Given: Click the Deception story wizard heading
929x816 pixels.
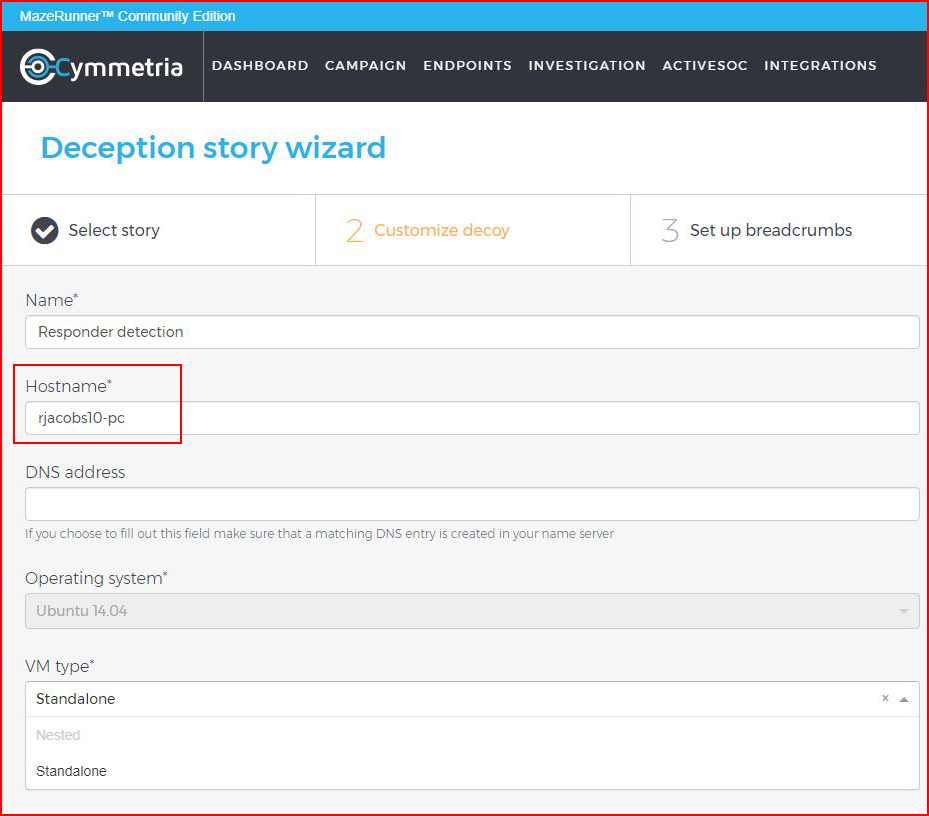Looking at the screenshot, I should coord(213,148).
